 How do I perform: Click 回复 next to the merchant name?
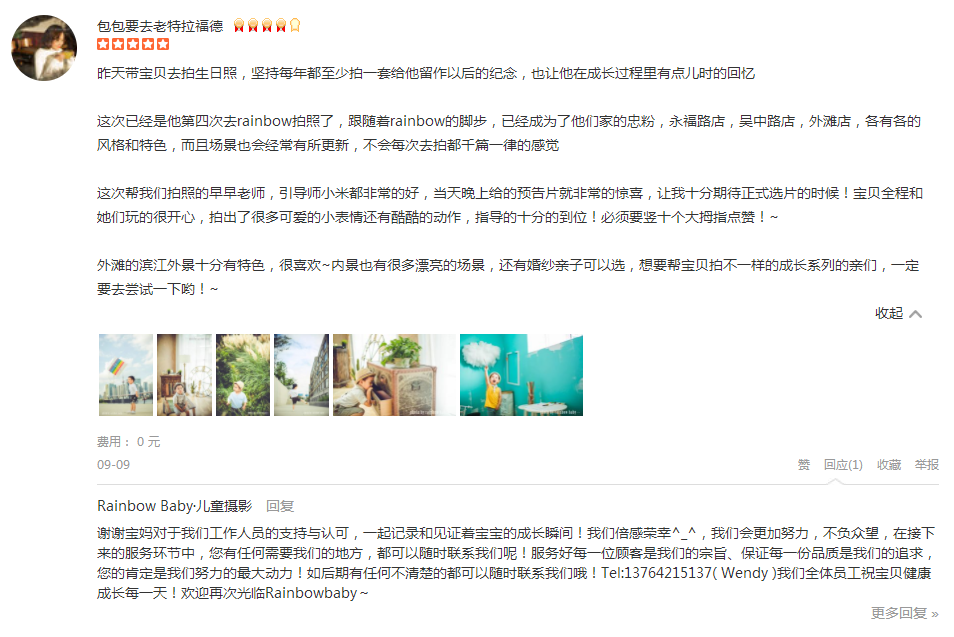coord(280,506)
